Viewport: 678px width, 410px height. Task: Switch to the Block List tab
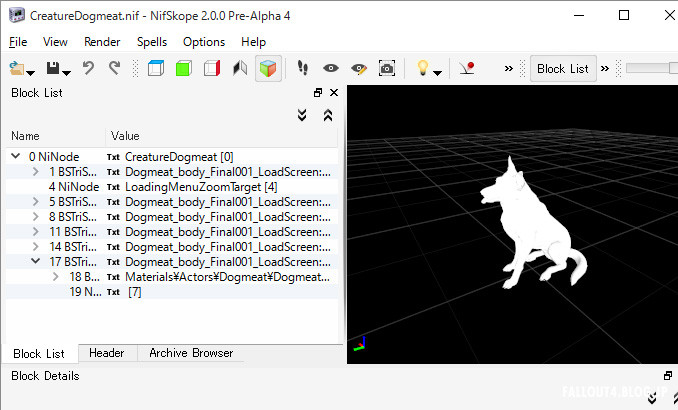pyautogui.click(x=39, y=354)
